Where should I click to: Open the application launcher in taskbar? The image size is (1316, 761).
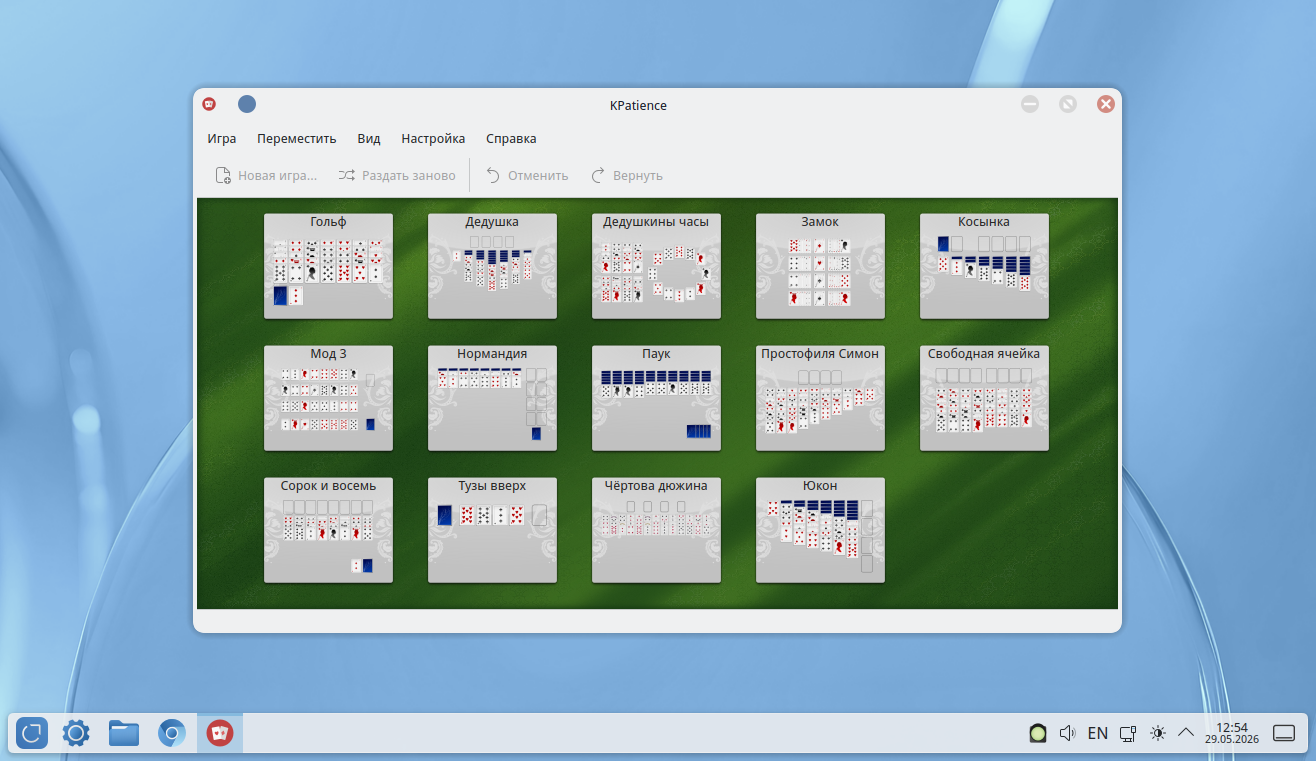click(x=32, y=734)
